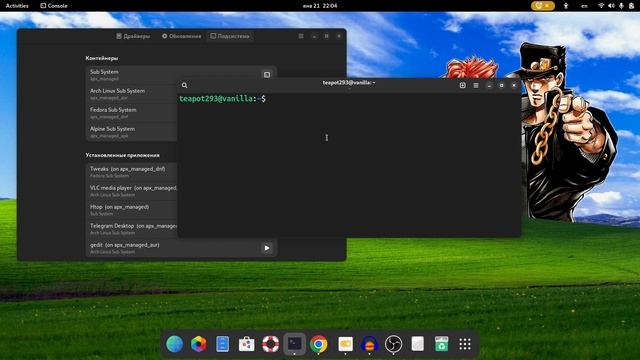
Task: Open the Software store bag icon in dock
Action: 247,344
